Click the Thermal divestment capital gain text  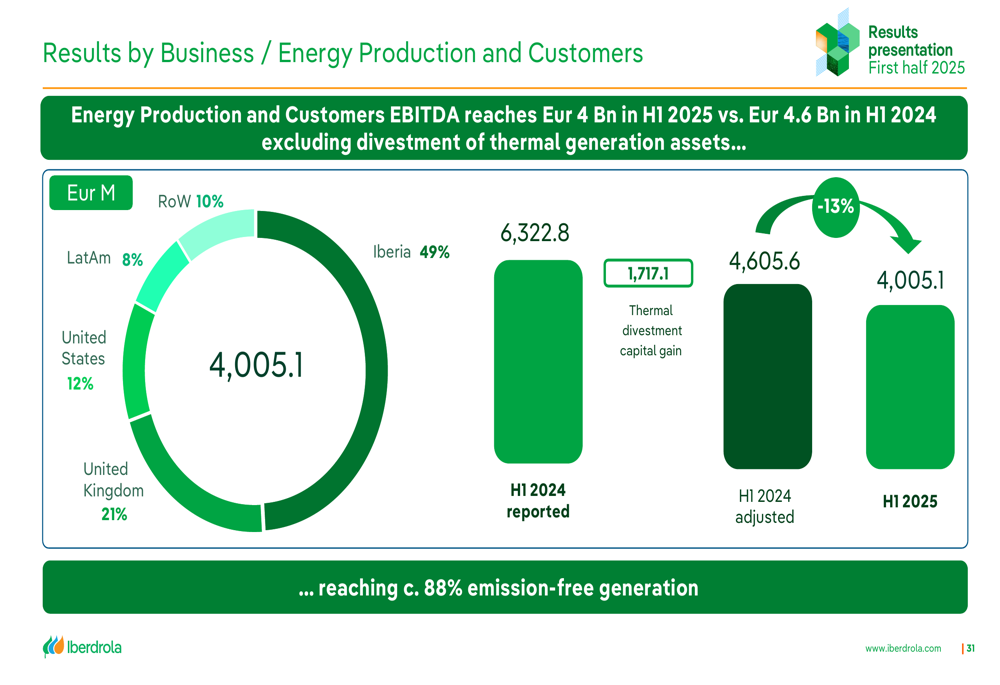pos(651,330)
